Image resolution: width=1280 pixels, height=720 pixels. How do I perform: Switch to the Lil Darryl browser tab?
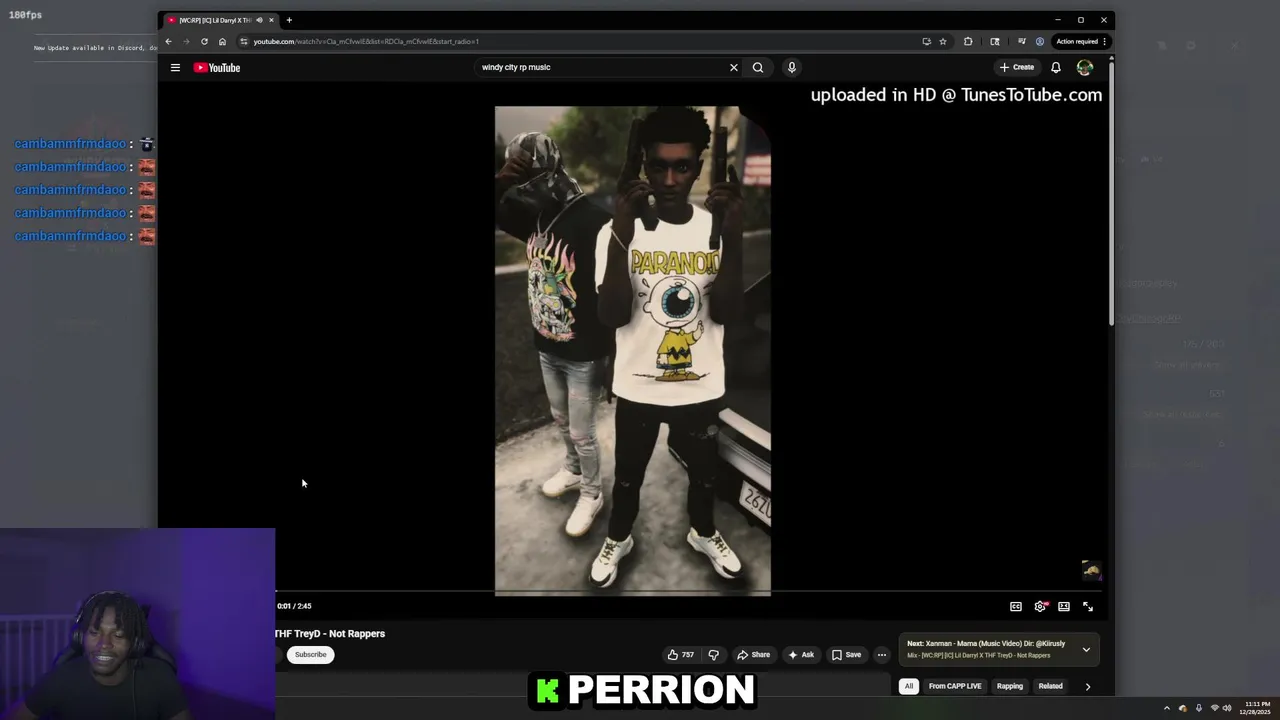pos(215,20)
